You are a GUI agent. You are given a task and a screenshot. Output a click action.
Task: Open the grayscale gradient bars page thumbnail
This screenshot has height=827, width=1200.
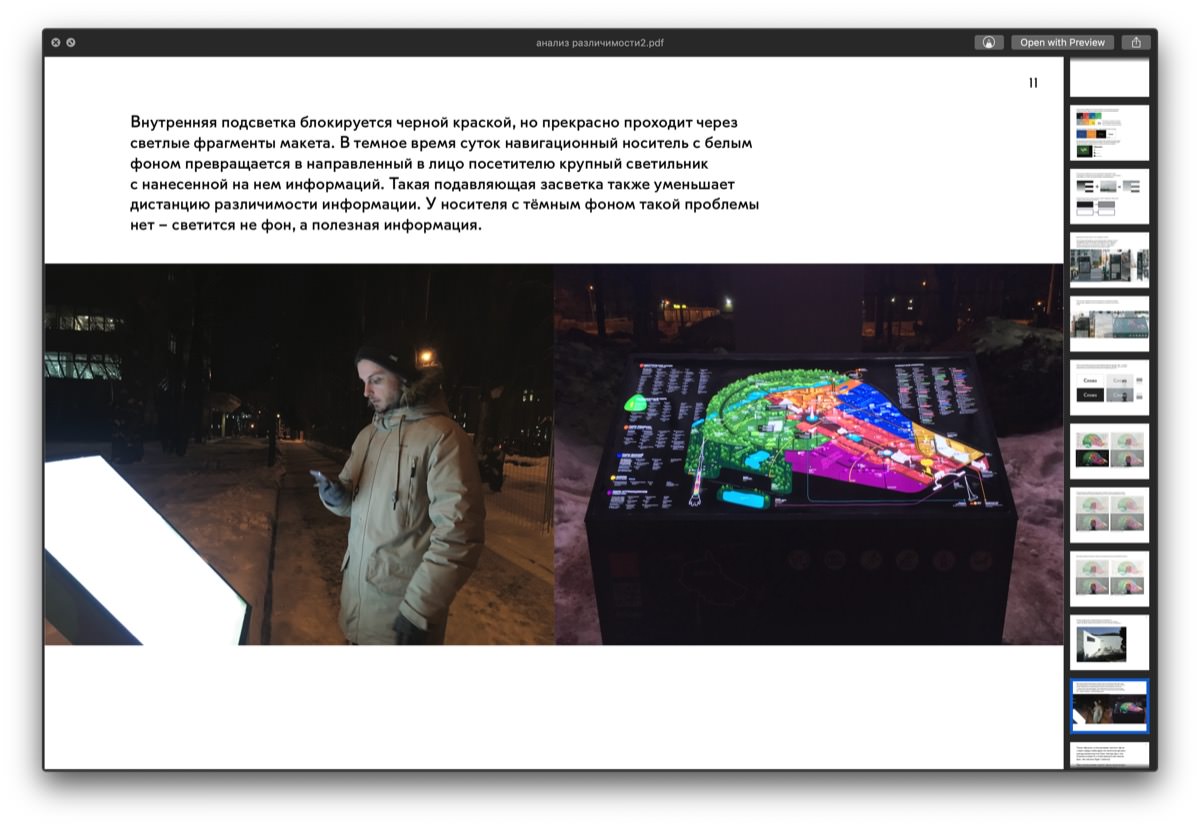(1109, 196)
